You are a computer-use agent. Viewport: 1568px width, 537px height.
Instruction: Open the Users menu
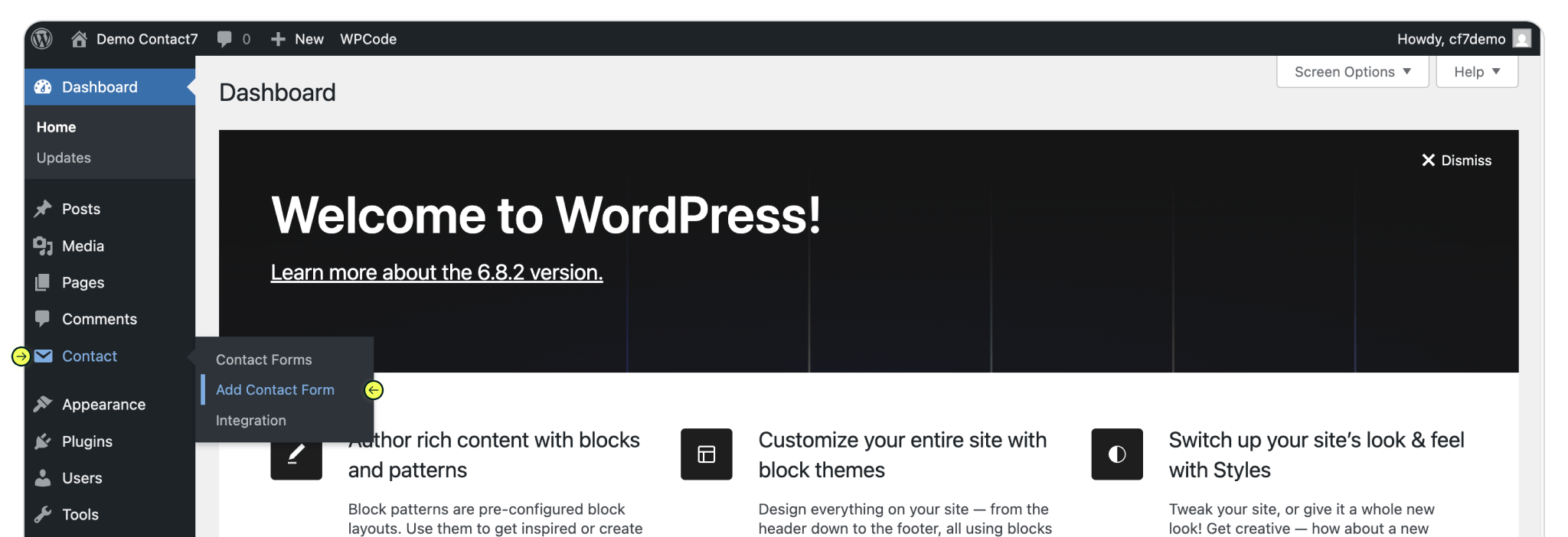pos(109,478)
